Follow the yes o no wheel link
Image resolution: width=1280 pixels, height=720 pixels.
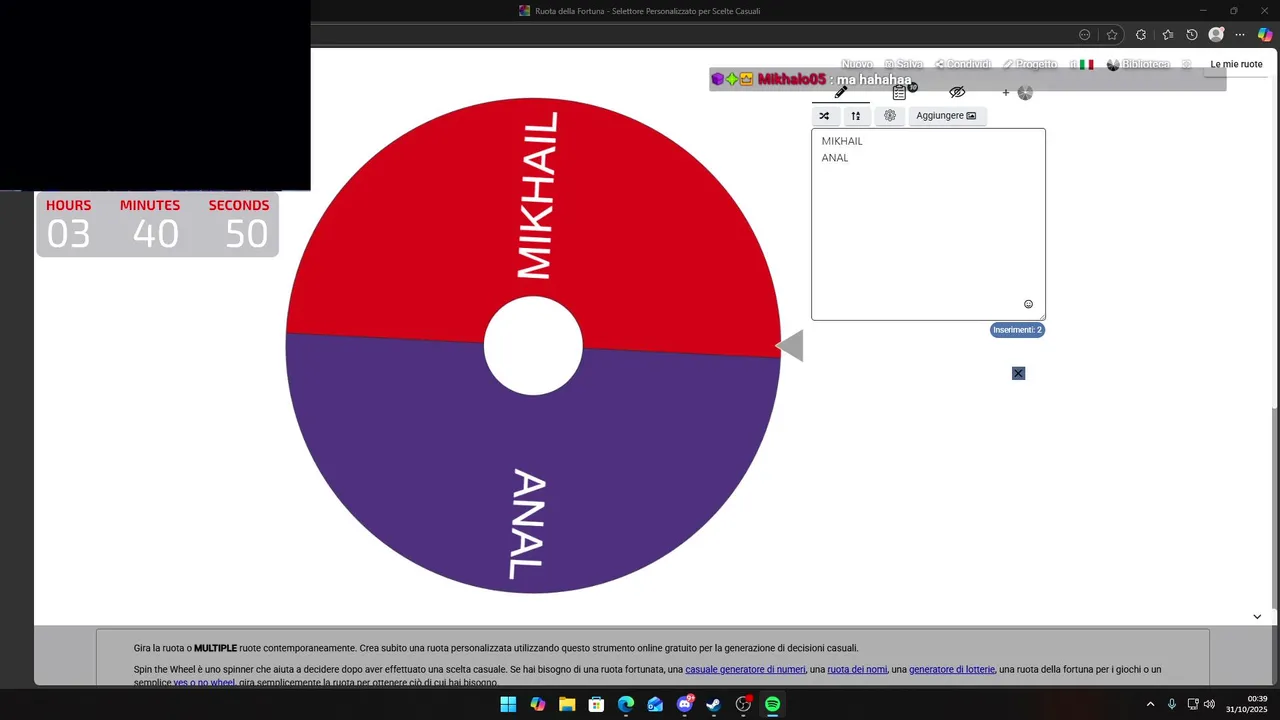(x=204, y=683)
